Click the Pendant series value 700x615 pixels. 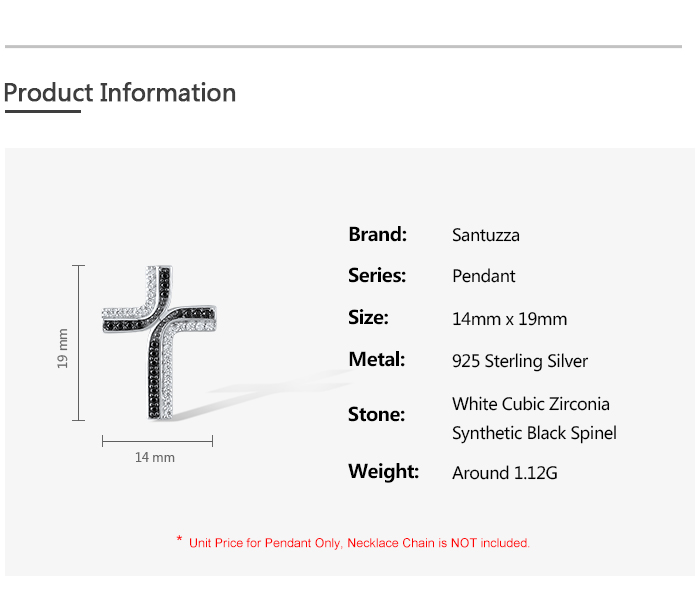click(x=484, y=276)
